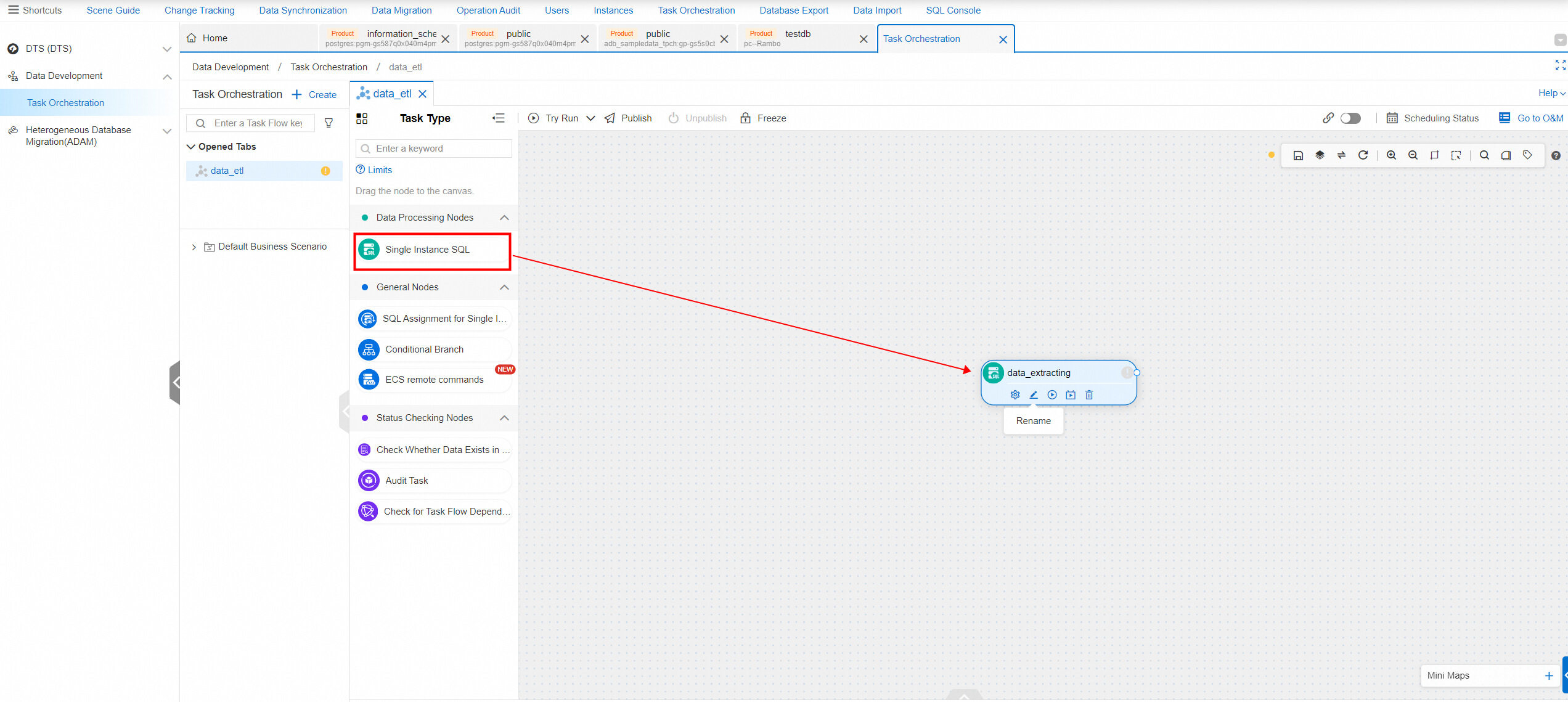1568x702 pixels.
Task: Click the gear icon on data_extracting node
Action: (x=1015, y=395)
